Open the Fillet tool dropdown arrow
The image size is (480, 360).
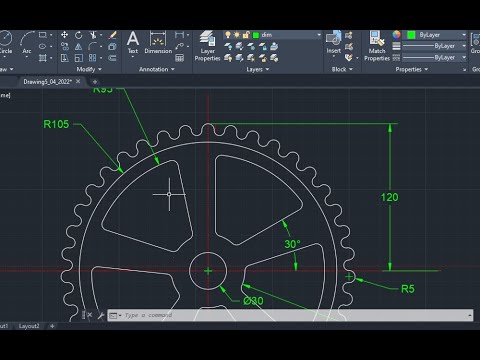101,47
